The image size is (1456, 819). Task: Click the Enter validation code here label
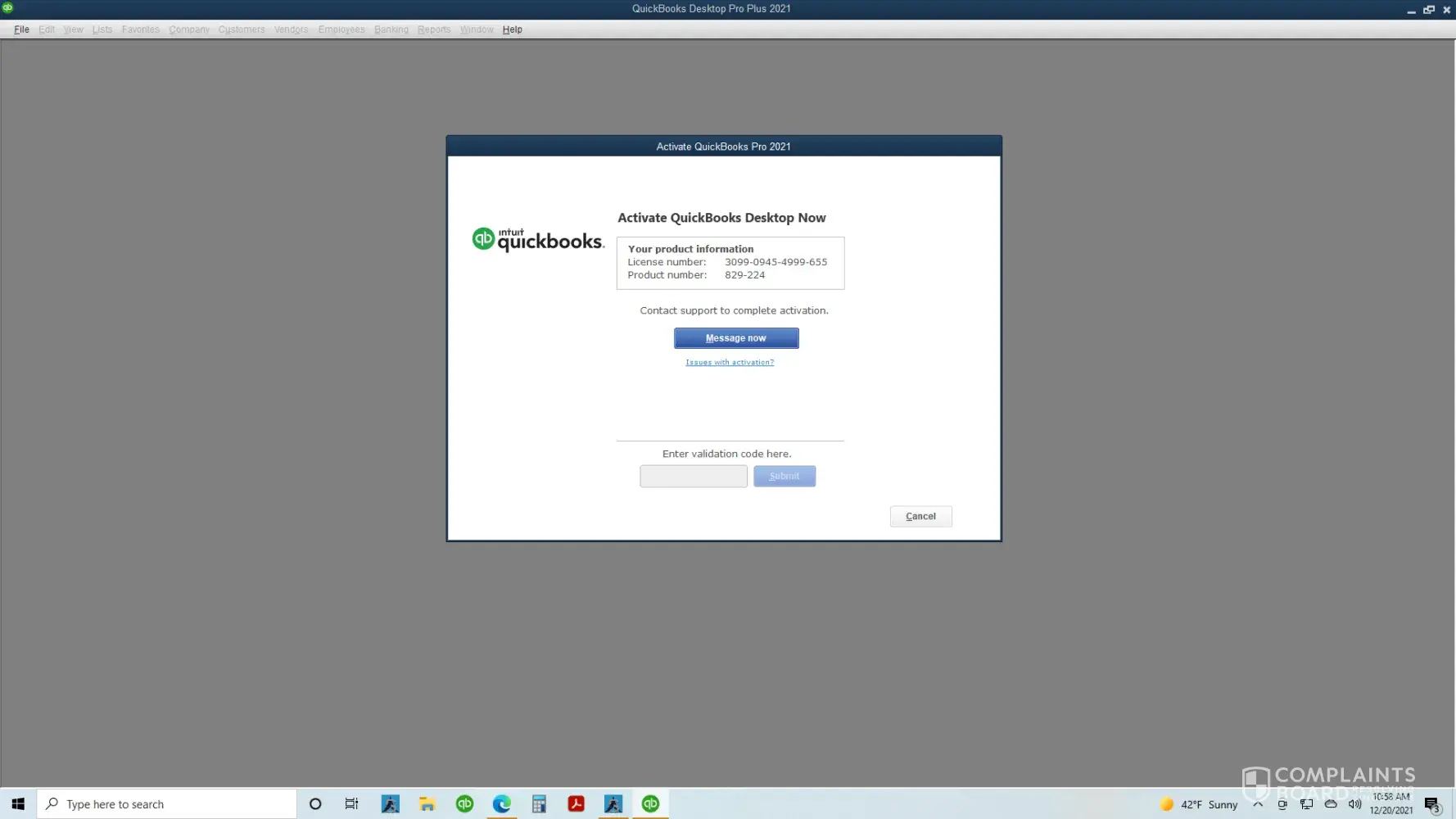point(726,454)
